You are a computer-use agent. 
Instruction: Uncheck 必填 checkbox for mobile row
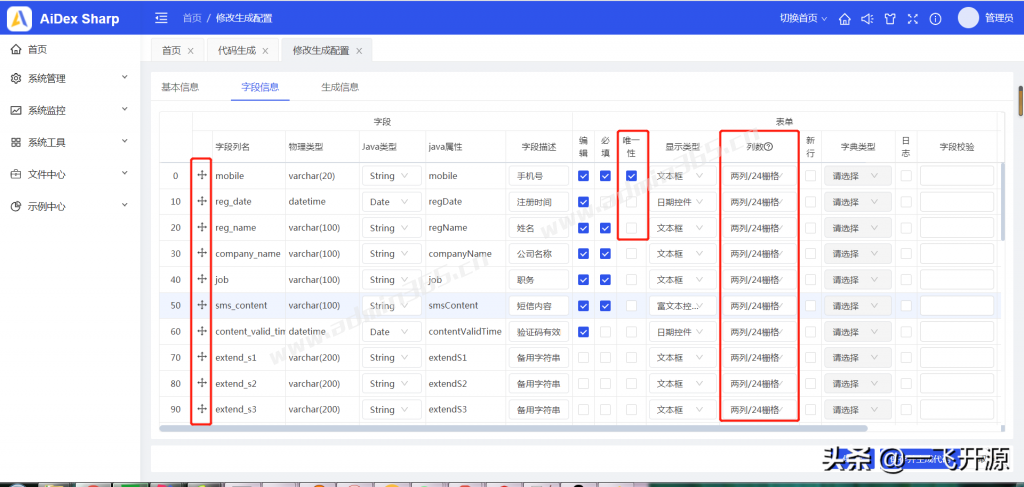(605, 176)
